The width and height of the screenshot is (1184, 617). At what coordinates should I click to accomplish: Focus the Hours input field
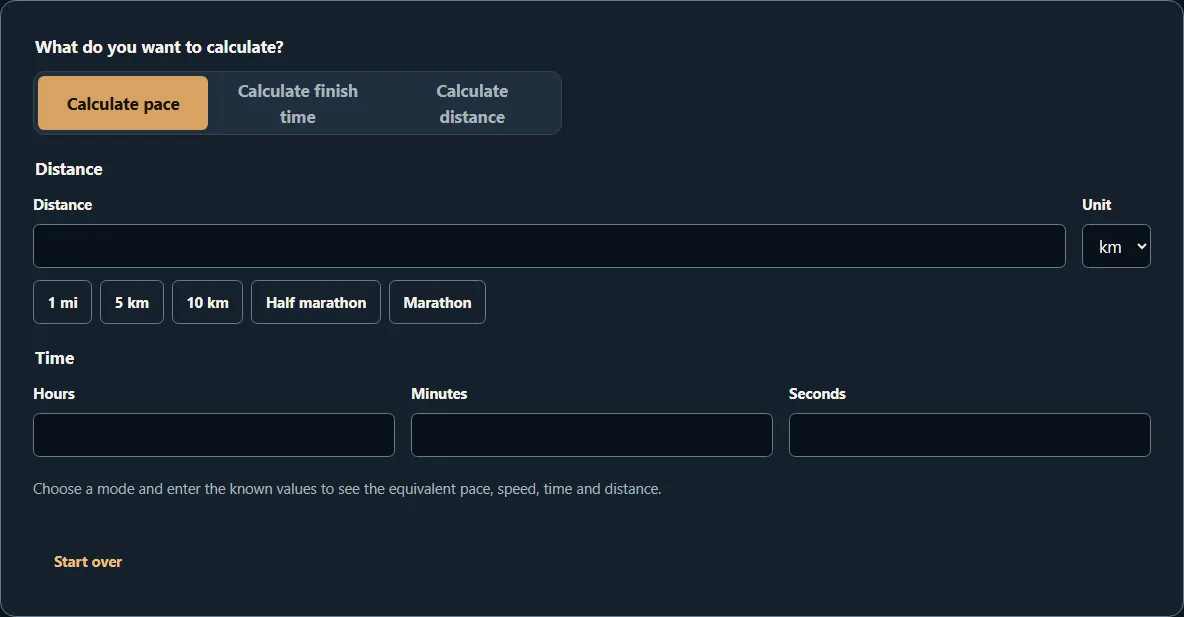[214, 434]
